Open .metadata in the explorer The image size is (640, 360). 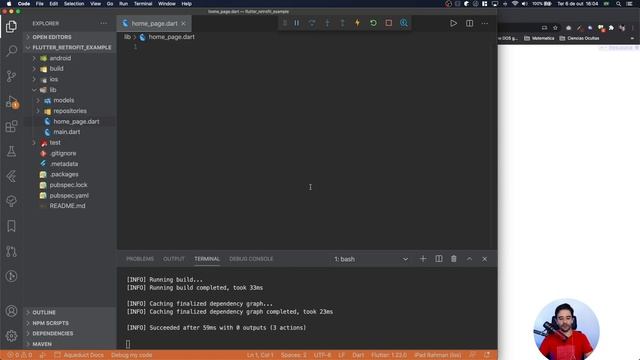coord(64,164)
